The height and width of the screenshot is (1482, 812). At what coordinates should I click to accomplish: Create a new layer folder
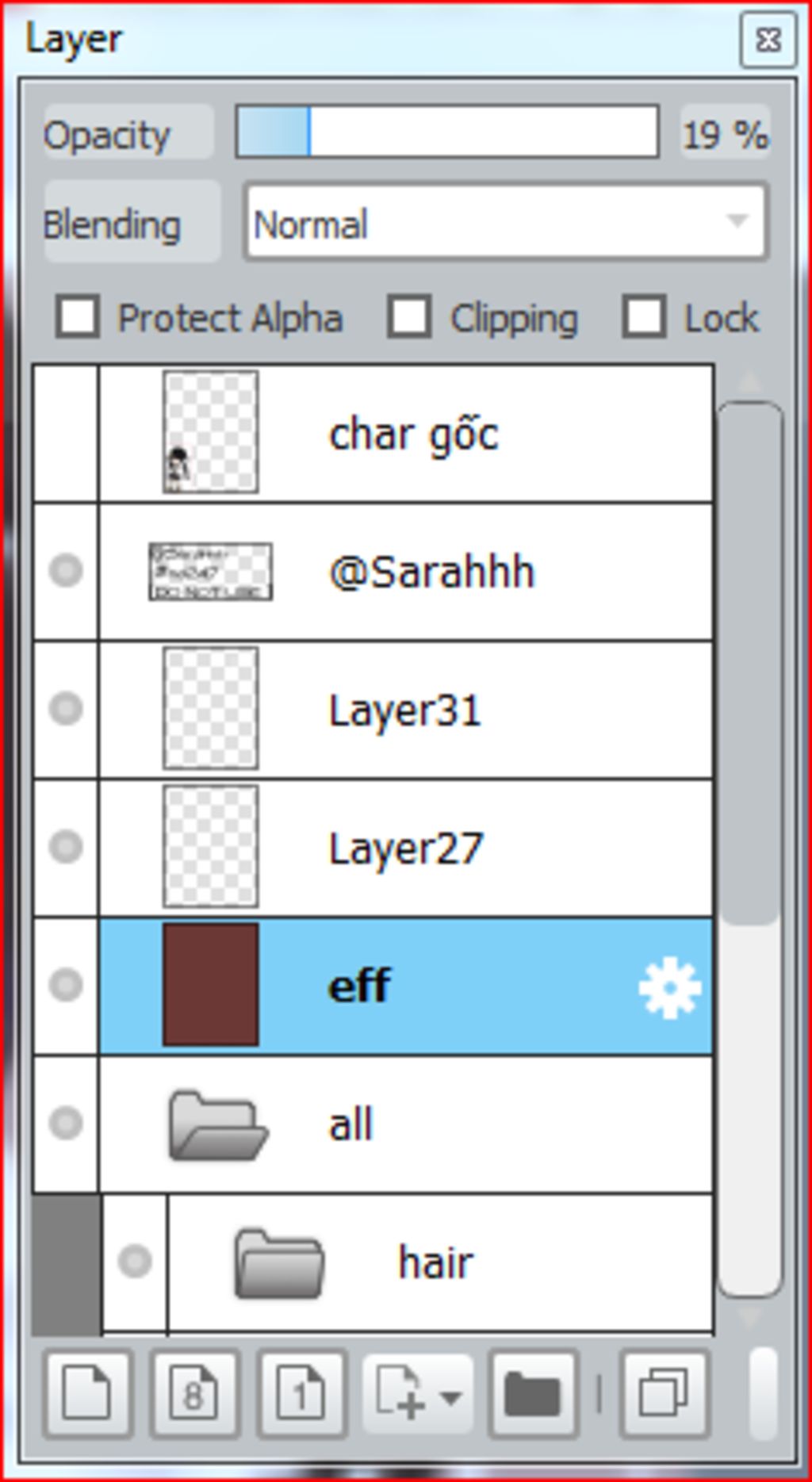click(x=532, y=1394)
